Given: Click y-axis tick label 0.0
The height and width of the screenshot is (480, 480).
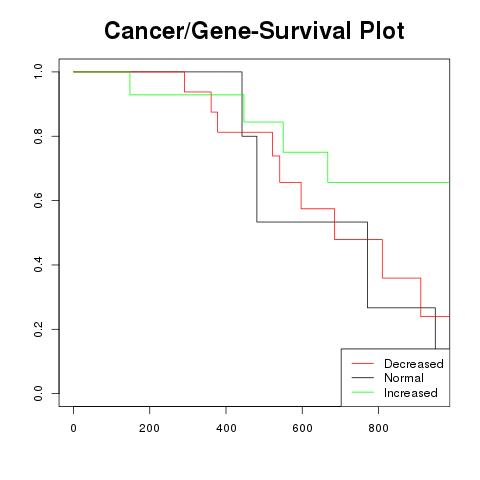Looking at the screenshot, I should point(38,393).
